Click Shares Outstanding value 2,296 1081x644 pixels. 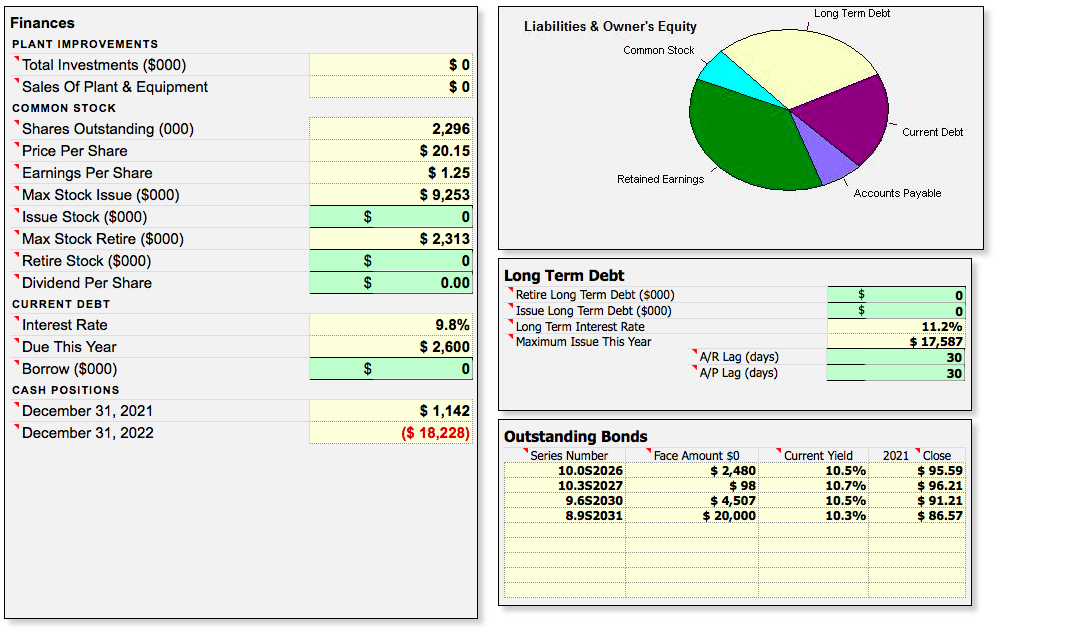point(391,129)
